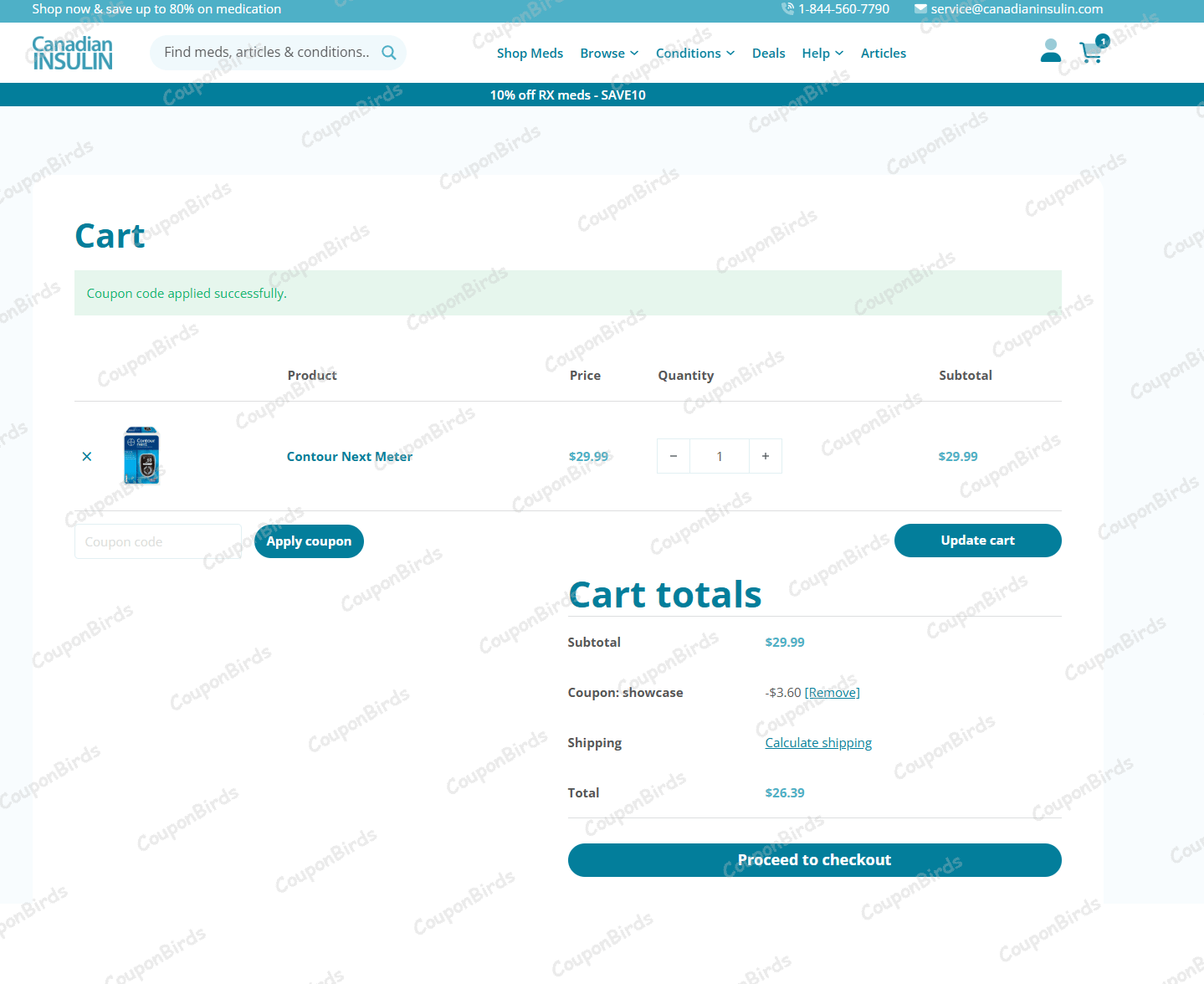Remove the showcase coupon via [Remove] link

click(x=832, y=693)
